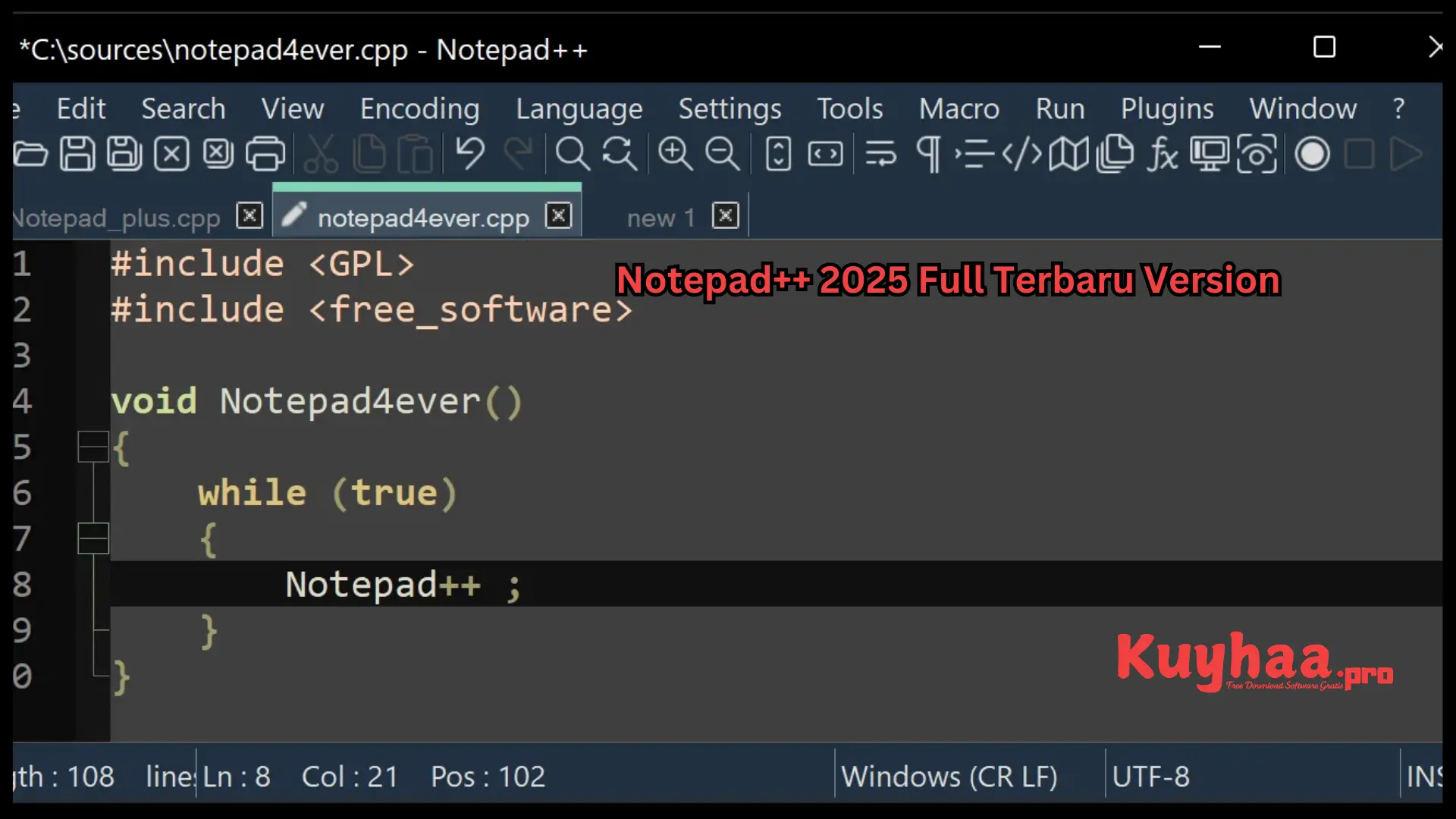This screenshot has width=1456, height=819.
Task: Open the Document List icon
Action: tap(1116, 154)
